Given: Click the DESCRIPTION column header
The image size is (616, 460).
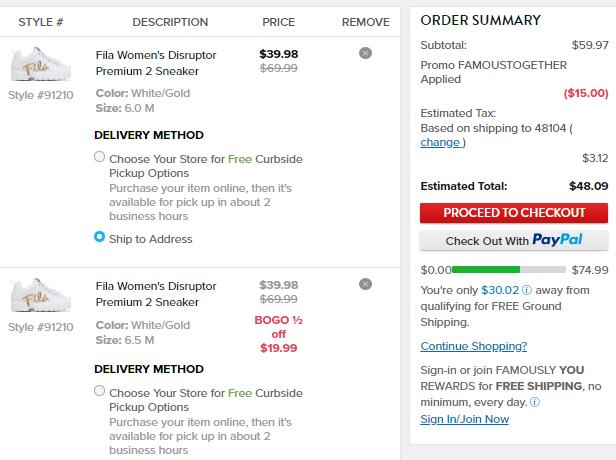Looking at the screenshot, I should tap(170, 22).
